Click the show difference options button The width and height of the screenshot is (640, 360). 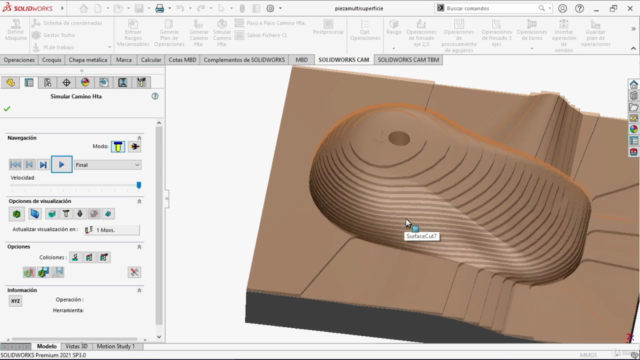(29, 272)
